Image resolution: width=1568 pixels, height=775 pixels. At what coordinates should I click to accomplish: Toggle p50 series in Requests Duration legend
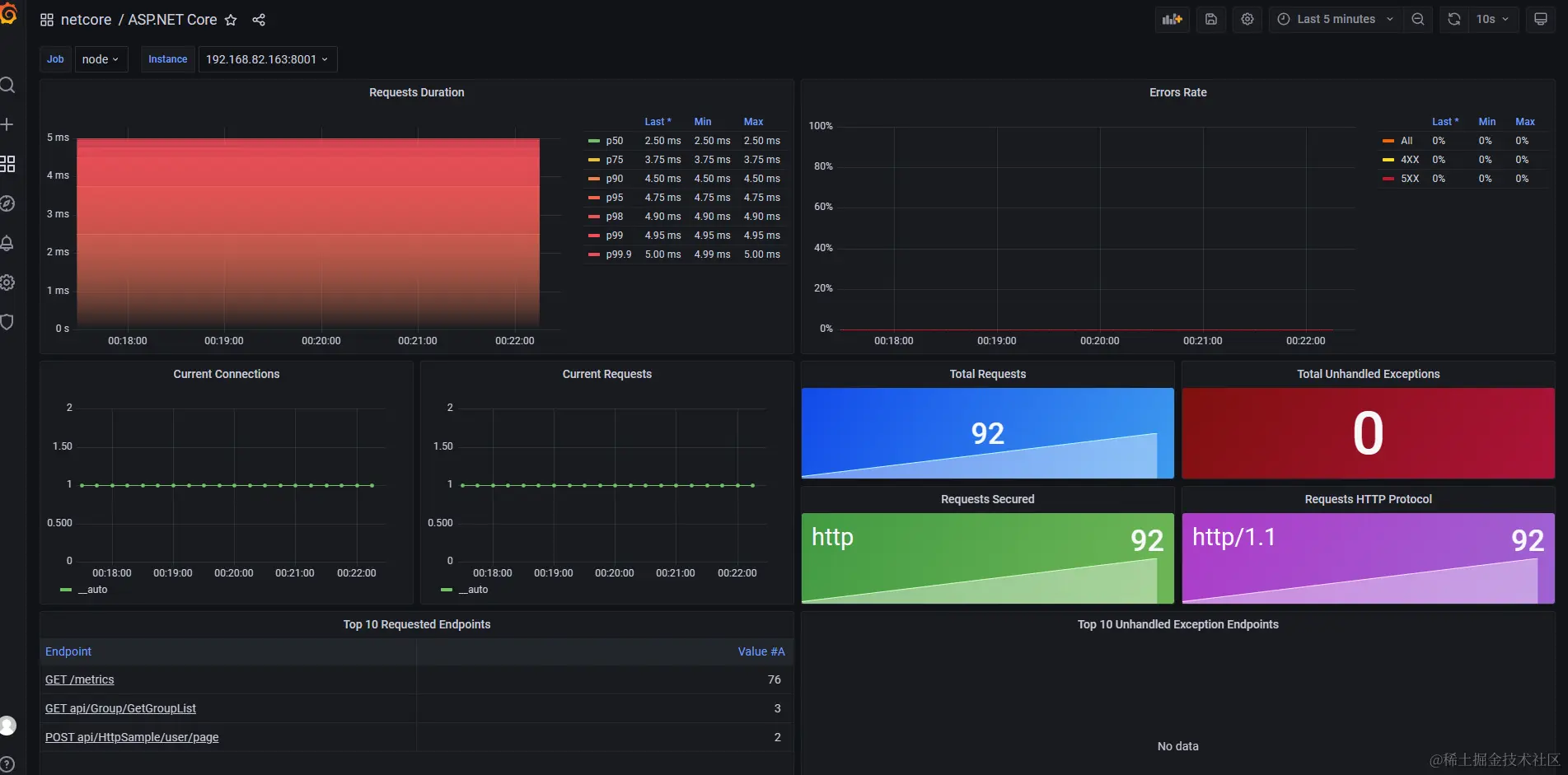(x=615, y=141)
